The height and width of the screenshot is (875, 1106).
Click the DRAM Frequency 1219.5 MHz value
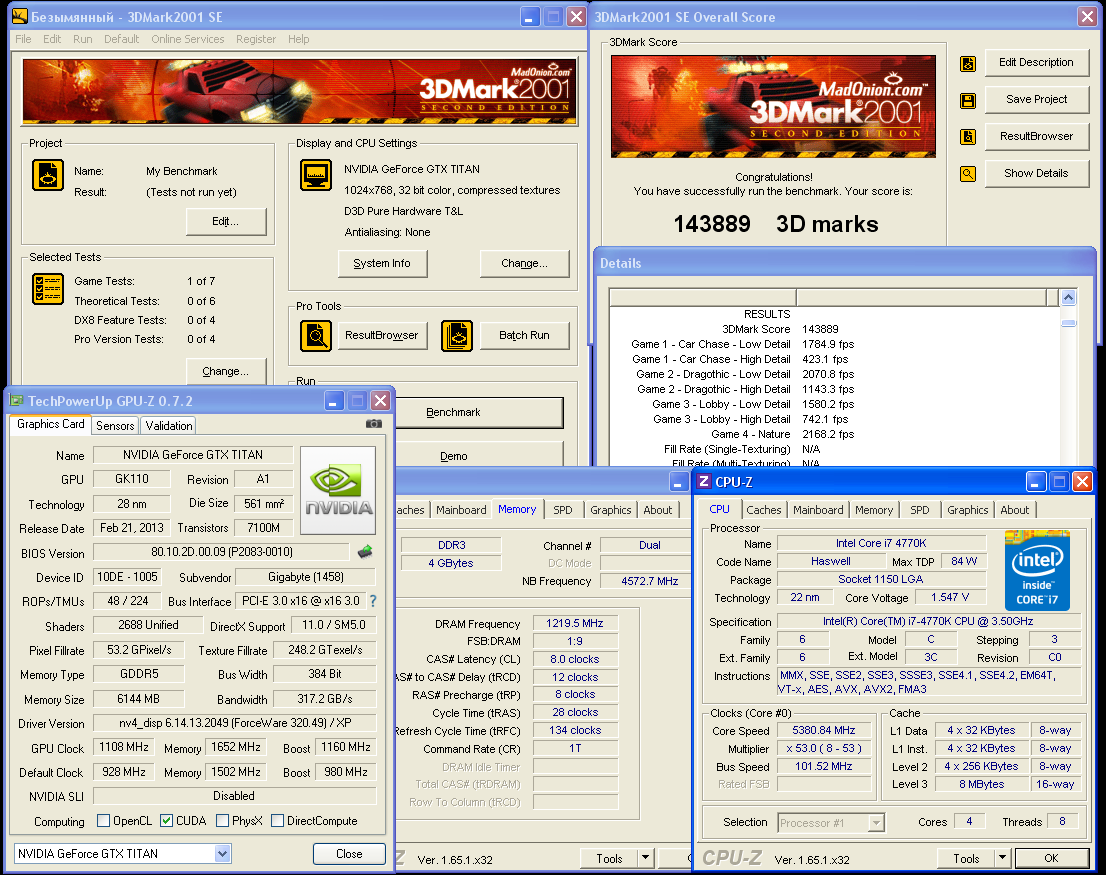pyautogui.click(x=575, y=623)
